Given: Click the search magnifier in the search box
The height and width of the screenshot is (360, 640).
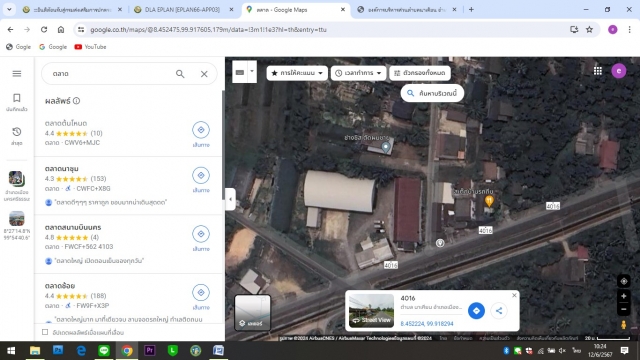Looking at the screenshot, I should pyautogui.click(x=180, y=74).
